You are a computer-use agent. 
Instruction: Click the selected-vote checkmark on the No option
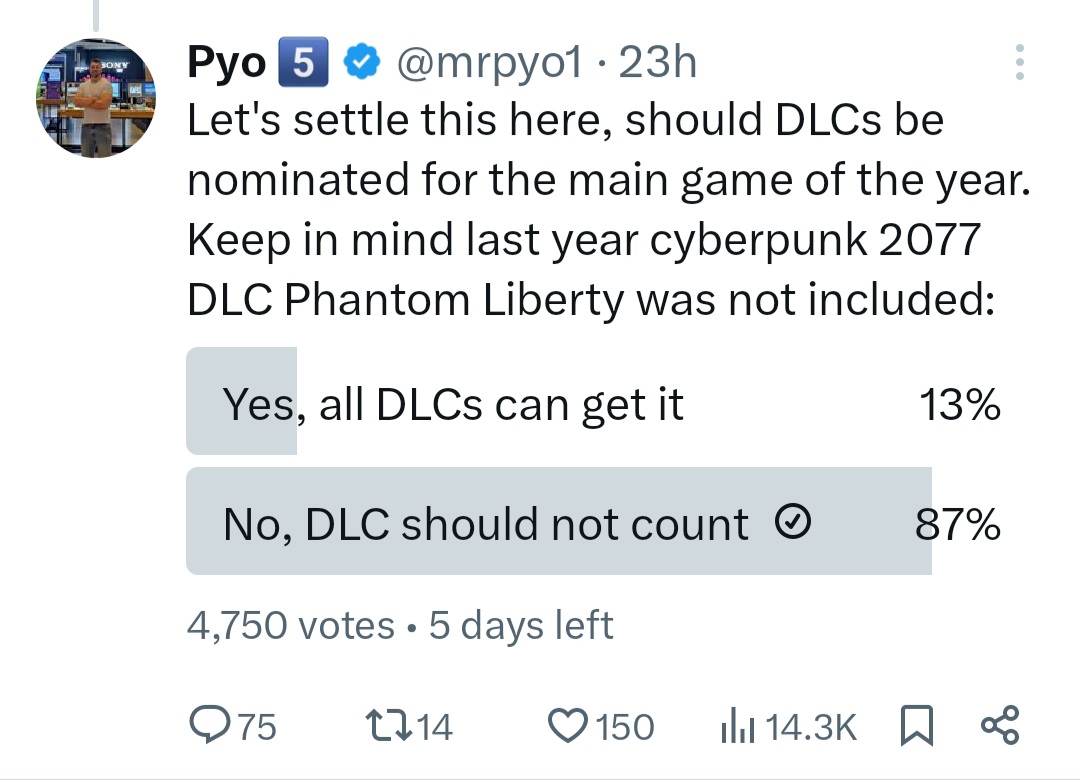click(793, 521)
